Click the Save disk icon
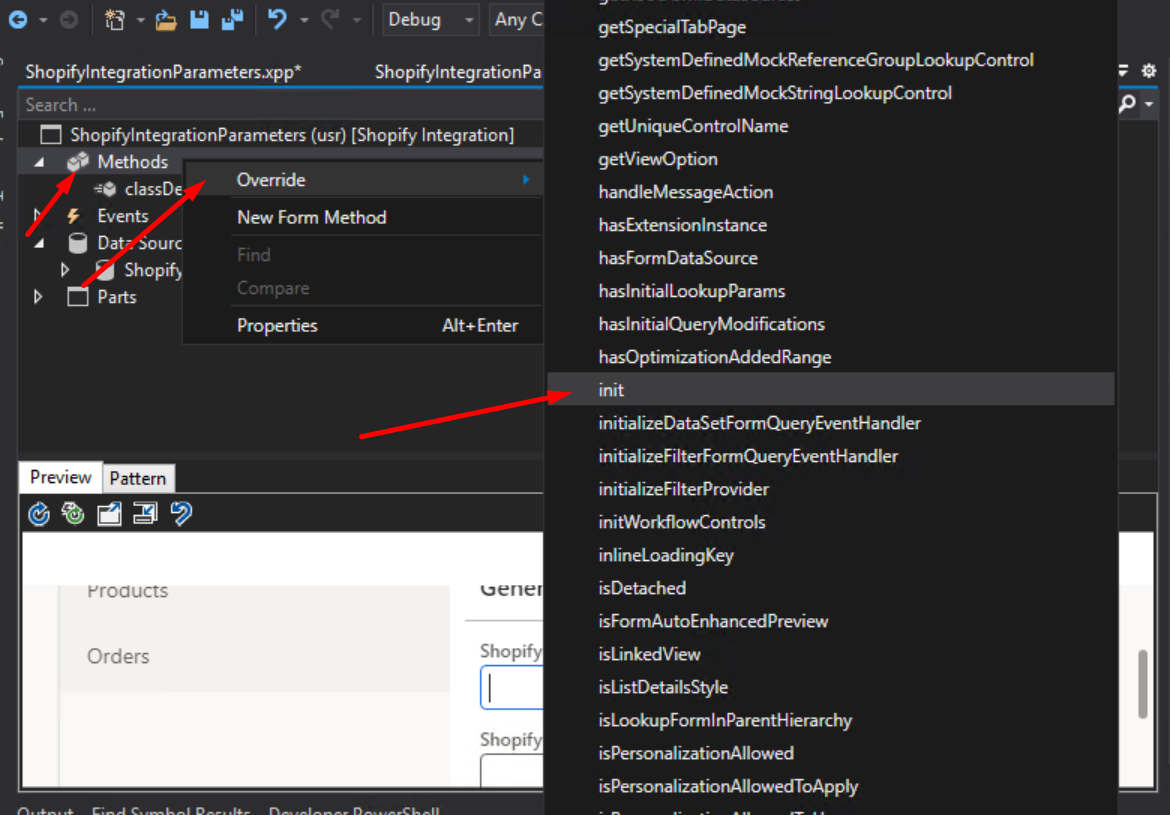 click(x=199, y=20)
